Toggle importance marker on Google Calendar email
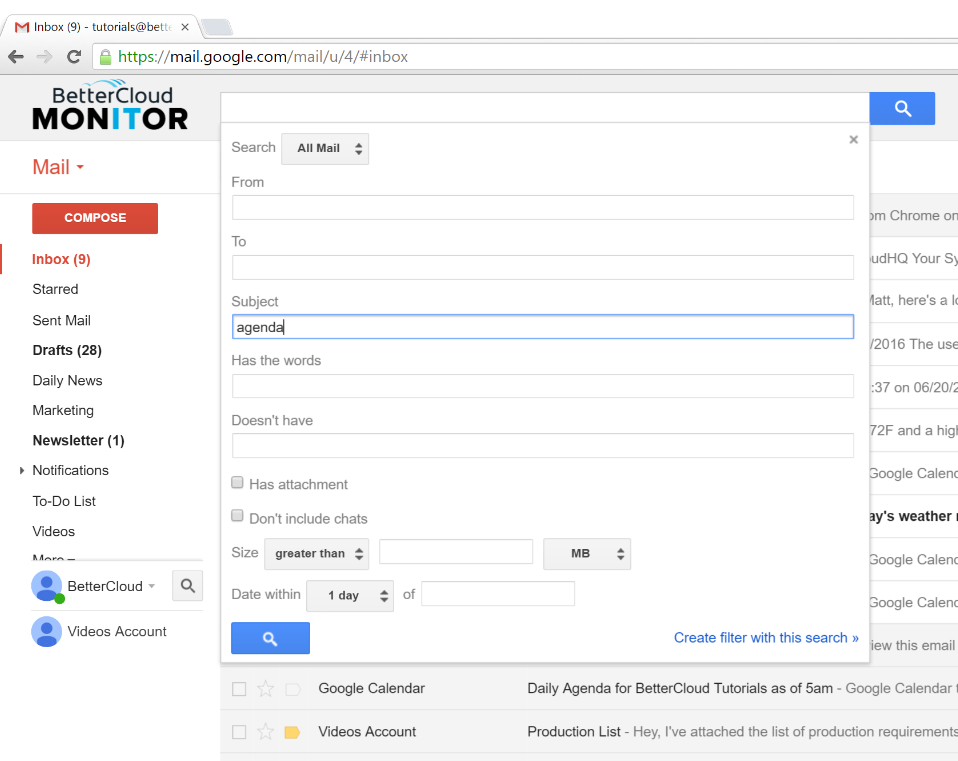 (293, 690)
